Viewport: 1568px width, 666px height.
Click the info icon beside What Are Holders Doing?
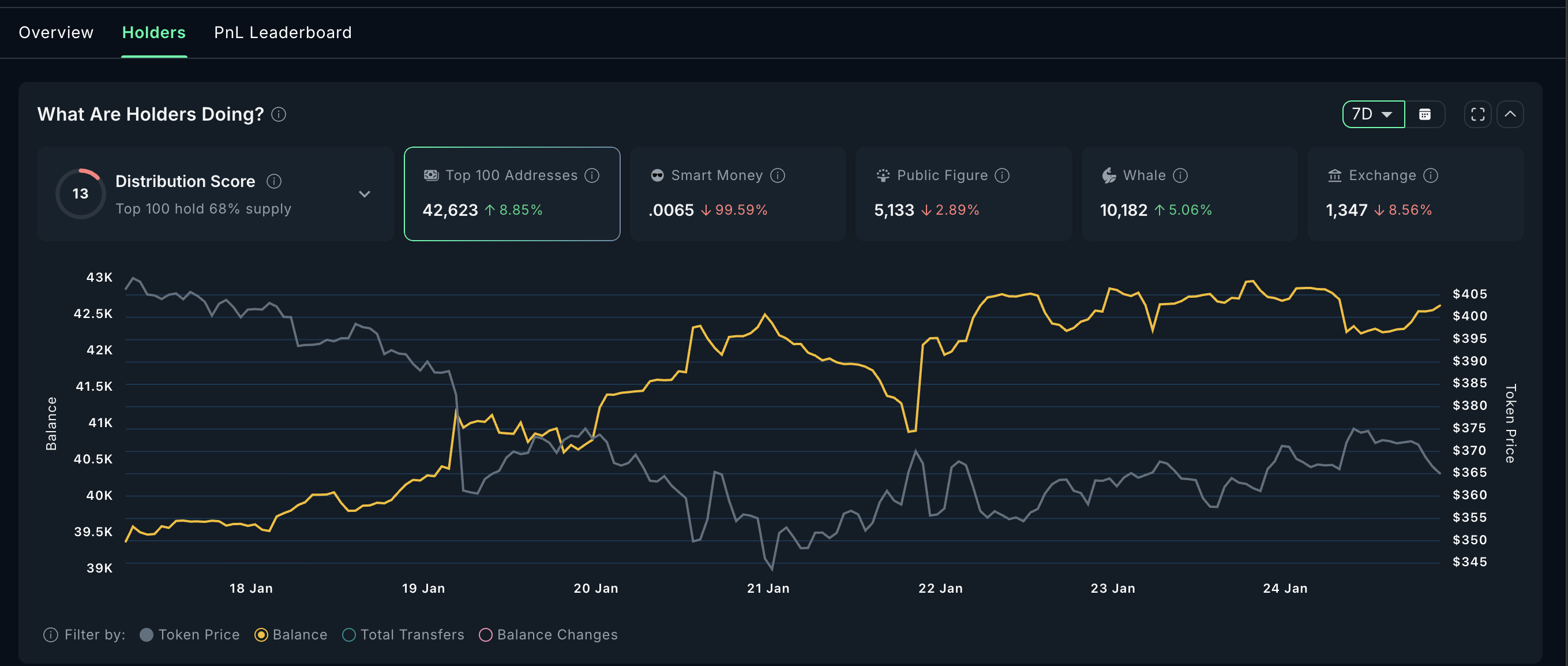coord(279,114)
